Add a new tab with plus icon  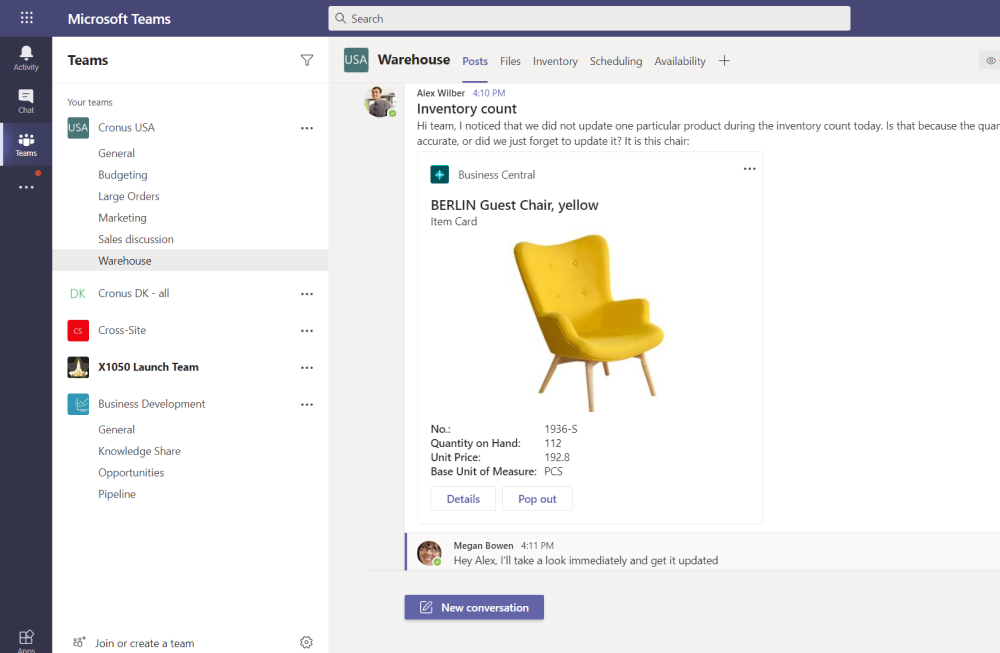tap(724, 61)
